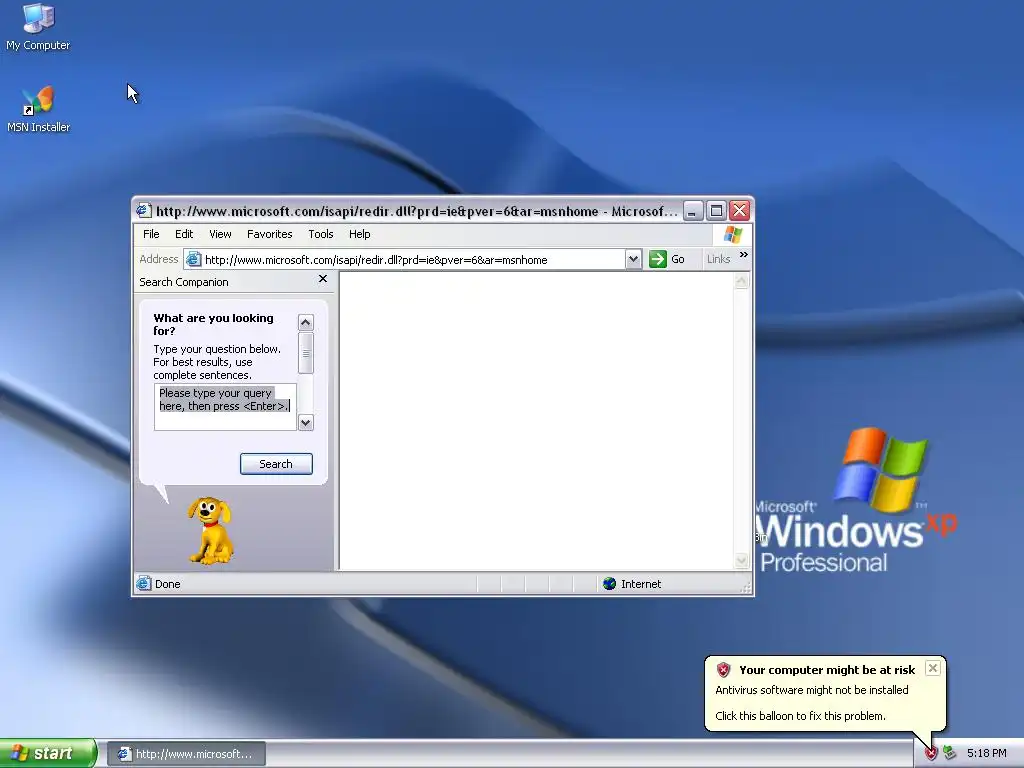1024x768 pixels.
Task: Click the green Go arrow icon
Action: 658,259
